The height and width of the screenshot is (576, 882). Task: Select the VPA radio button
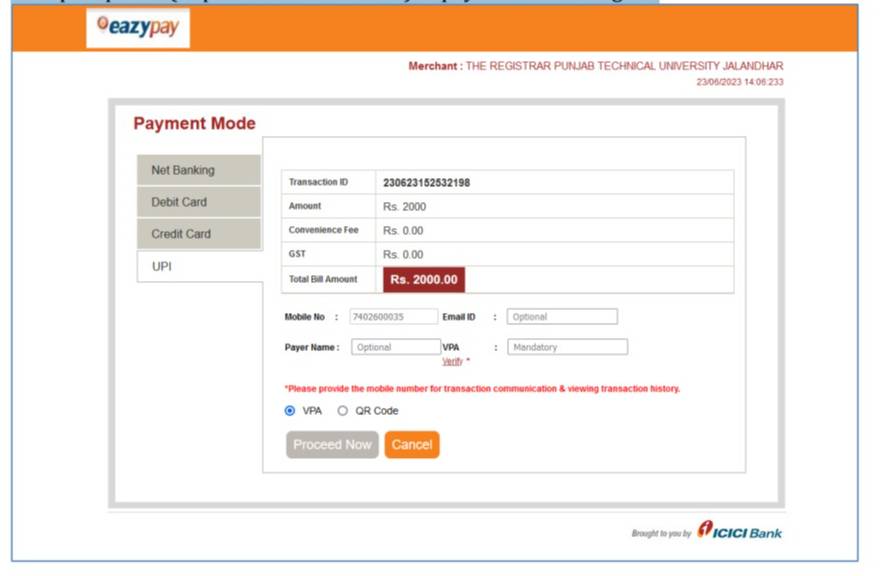click(x=290, y=409)
